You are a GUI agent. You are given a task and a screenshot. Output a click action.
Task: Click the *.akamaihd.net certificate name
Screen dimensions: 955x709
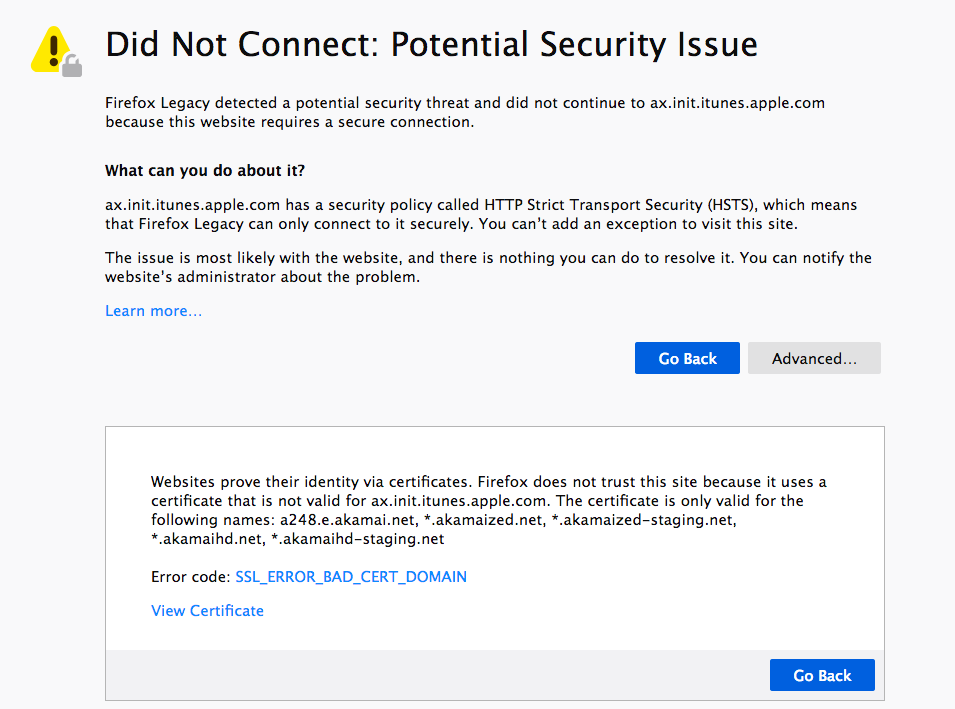pyautogui.click(x=207, y=539)
